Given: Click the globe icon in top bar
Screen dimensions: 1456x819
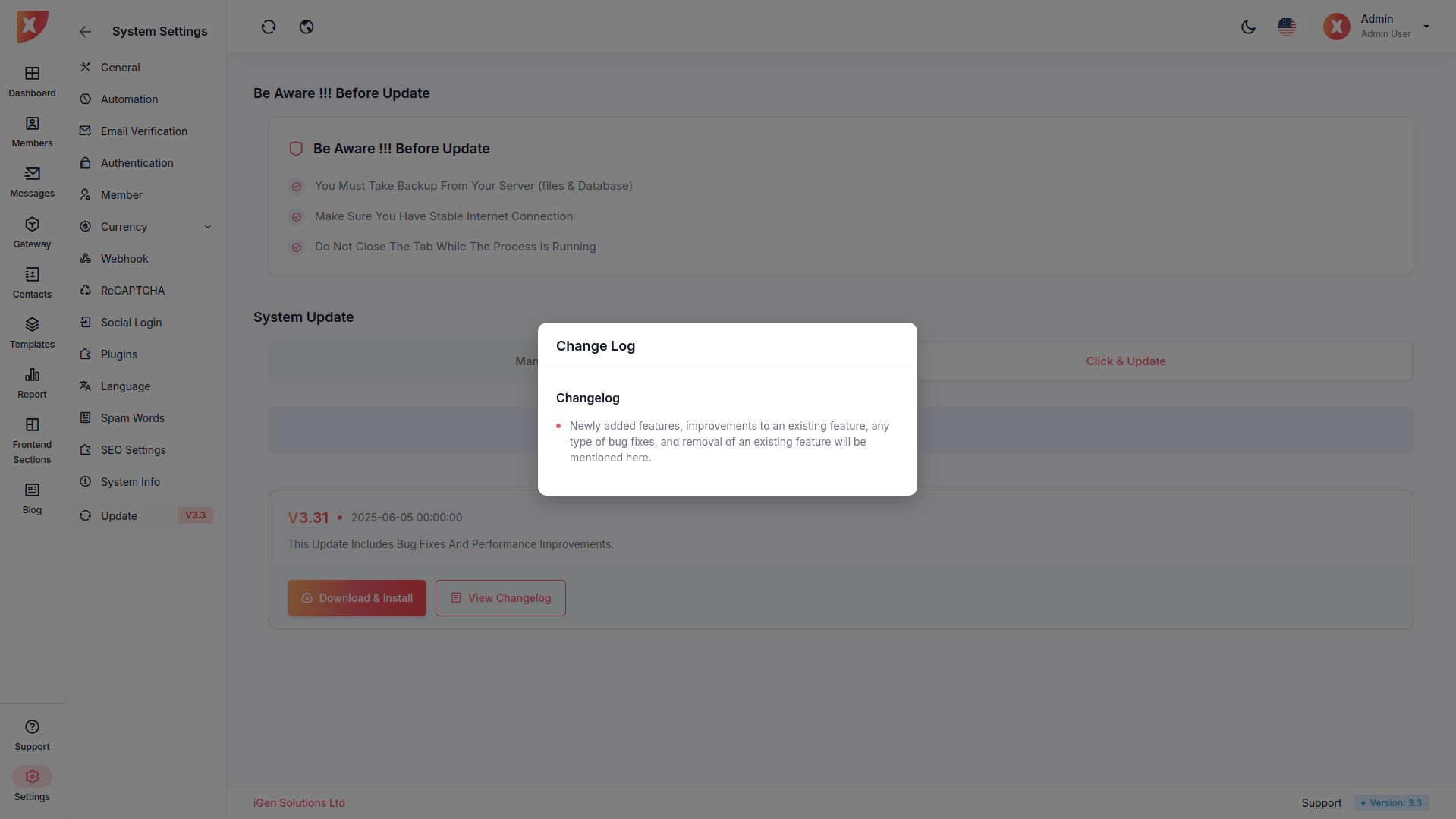Looking at the screenshot, I should tap(307, 27).
